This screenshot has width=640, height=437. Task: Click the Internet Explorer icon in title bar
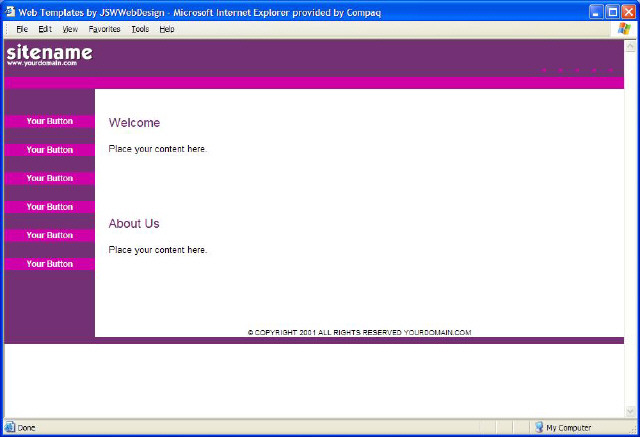[10, 11]
